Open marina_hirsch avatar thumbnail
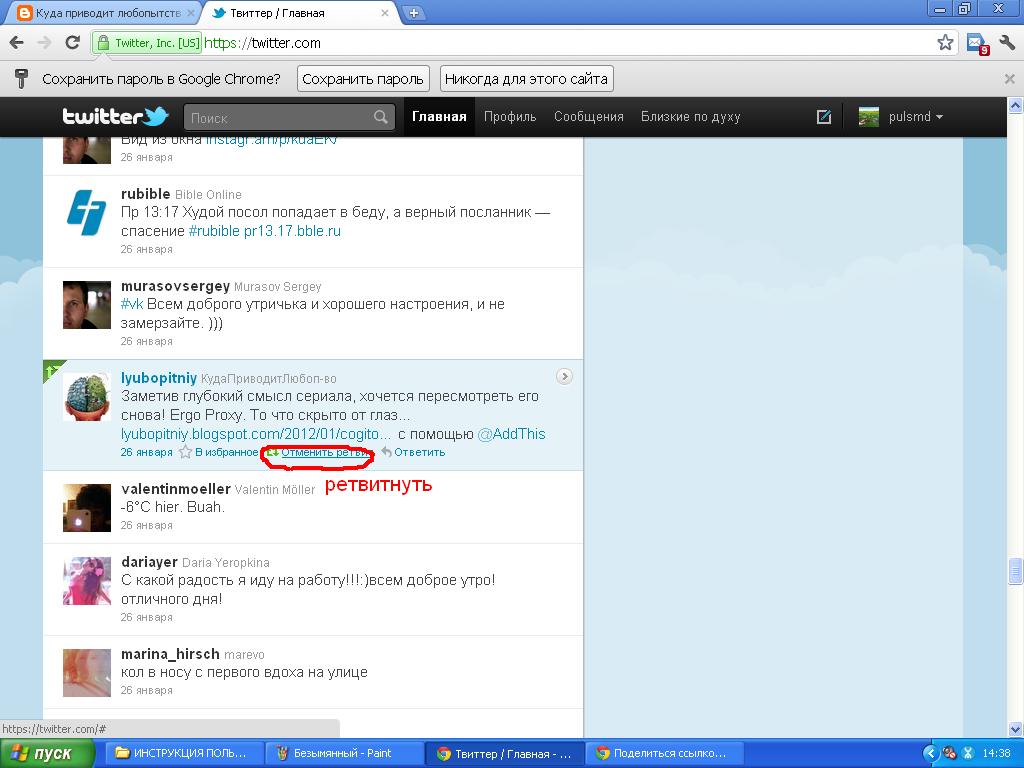The image size is (1024, 768). coord(87,673)
